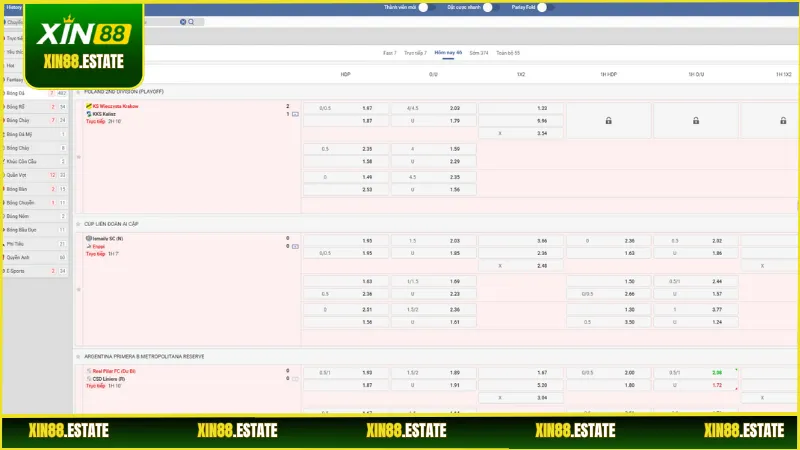This screenshot has height=450, width=800.
Task: Switch to the Fast 7 tab
Action: 390,53
